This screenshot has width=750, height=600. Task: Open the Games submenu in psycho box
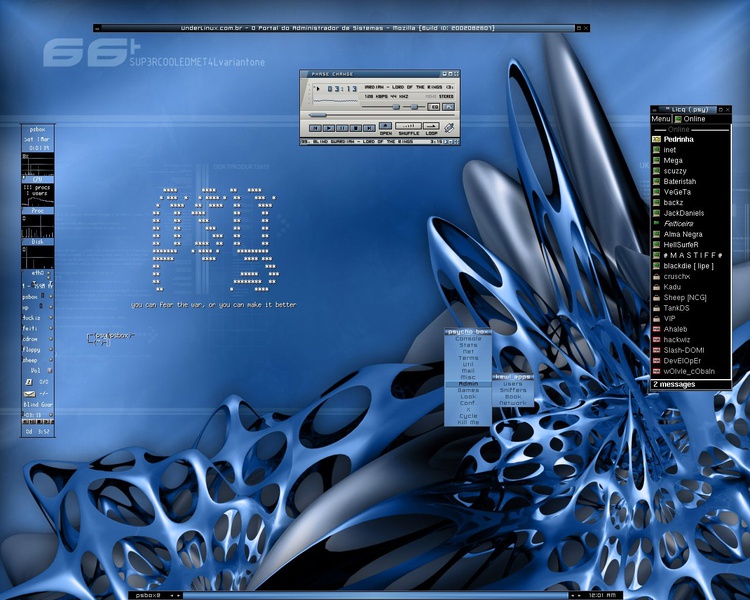pyautogui.click(x=468, y=390)
